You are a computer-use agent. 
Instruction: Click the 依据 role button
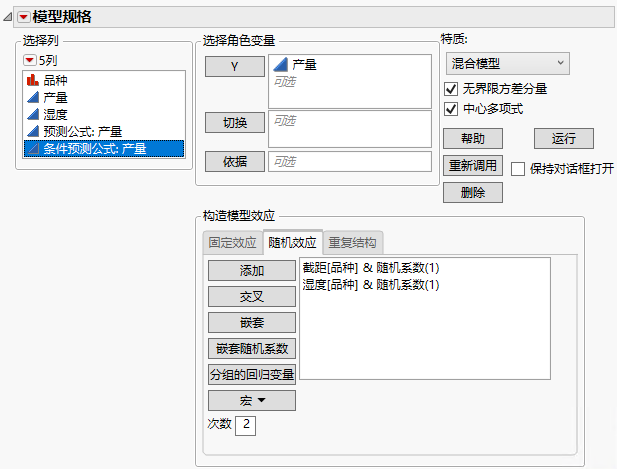tap(235, 161)
